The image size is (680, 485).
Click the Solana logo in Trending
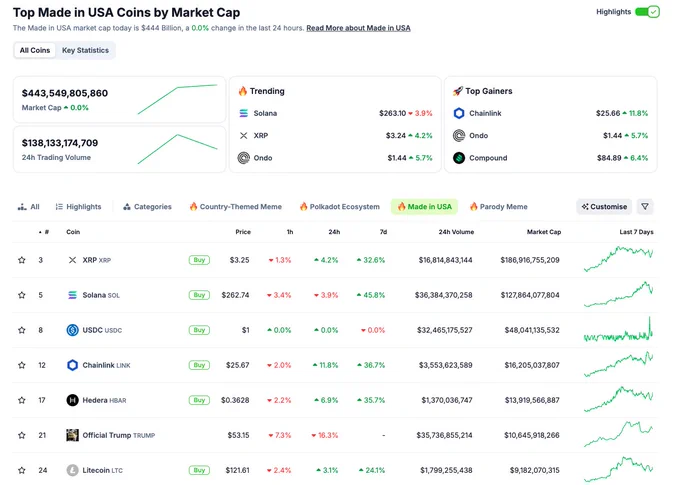point(244,113)
